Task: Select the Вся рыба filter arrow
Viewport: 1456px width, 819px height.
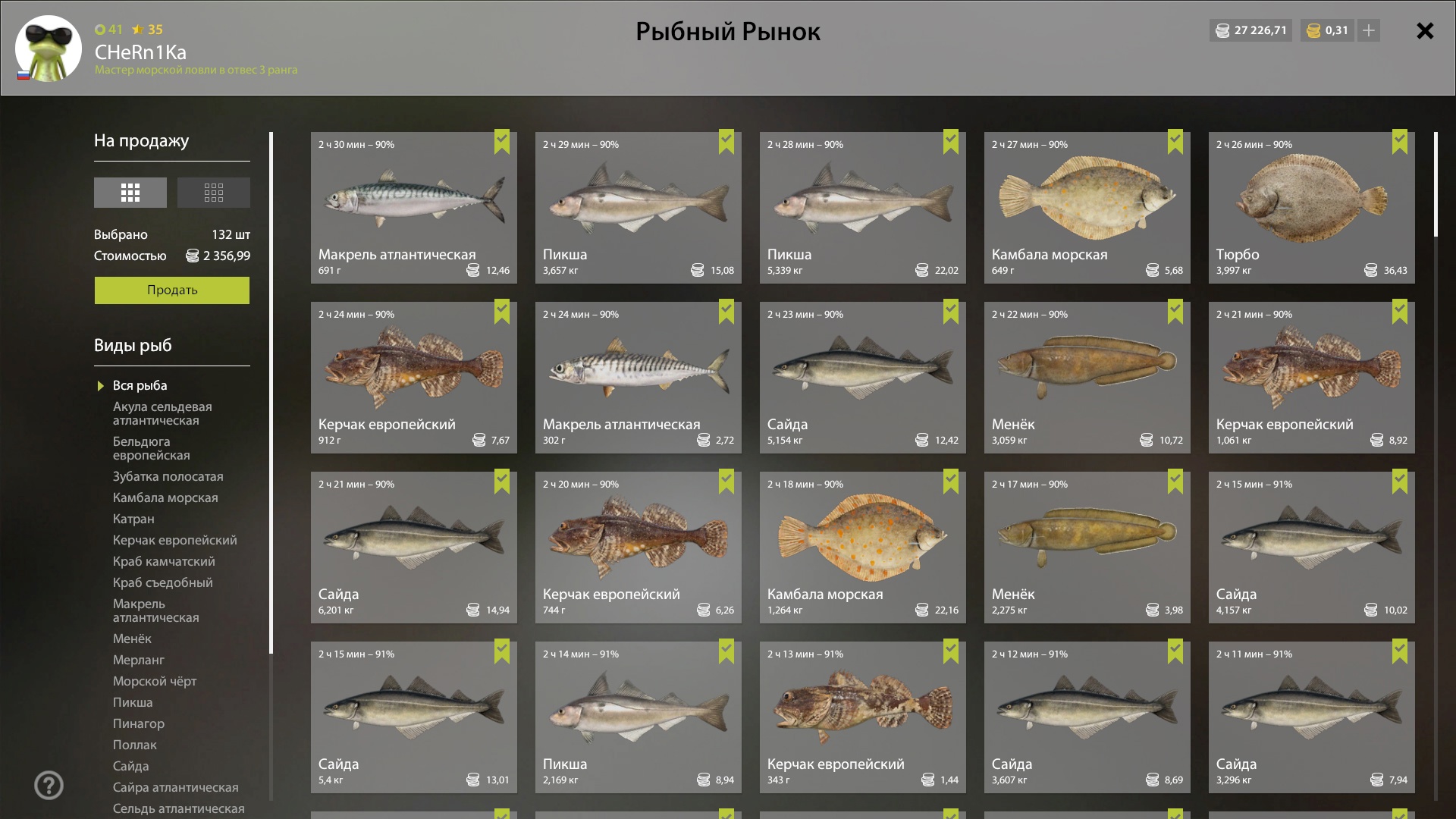Action: 100,386
